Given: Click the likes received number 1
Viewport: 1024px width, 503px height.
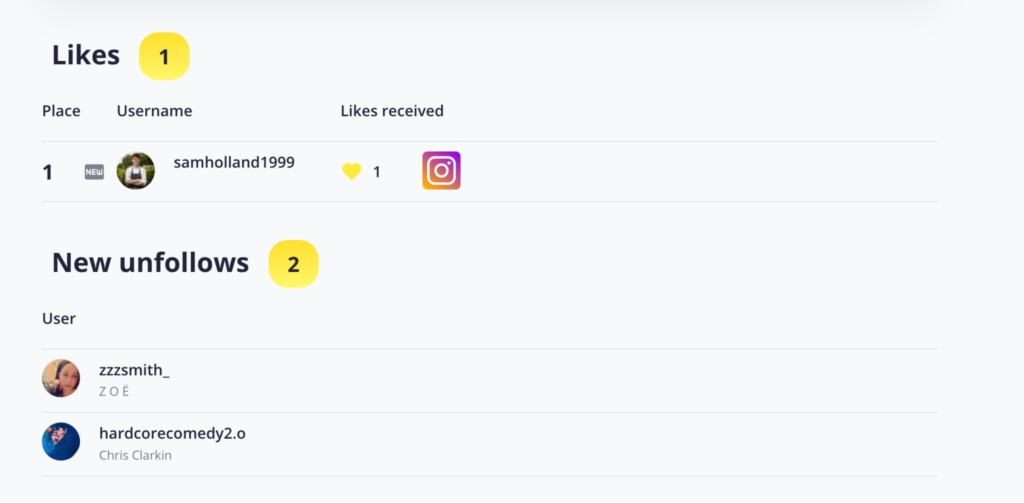Looking at the screenshot, I should click(377, 172).
